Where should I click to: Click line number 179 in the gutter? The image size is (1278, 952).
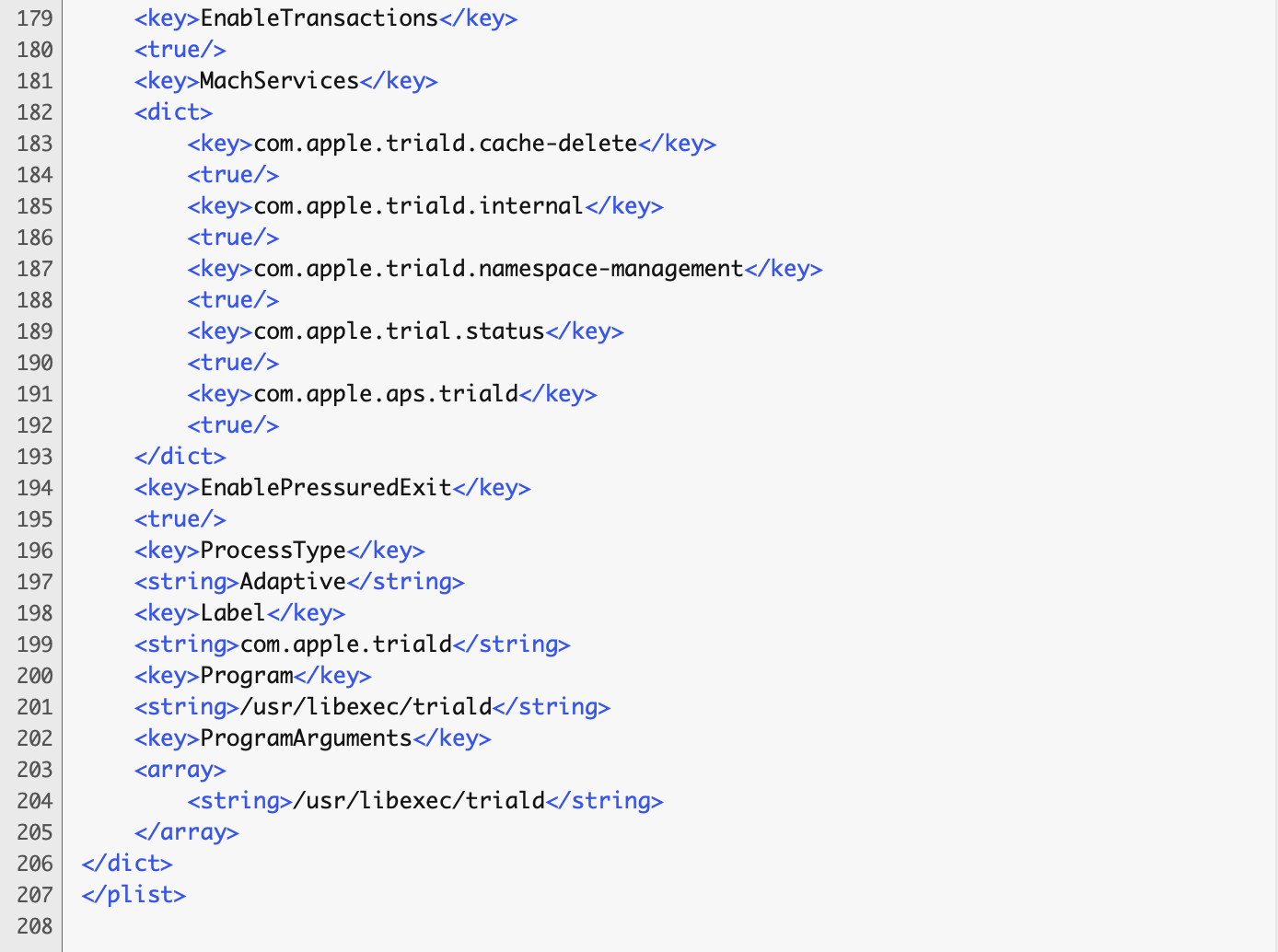pyautogui.click(x=35, y=18)
